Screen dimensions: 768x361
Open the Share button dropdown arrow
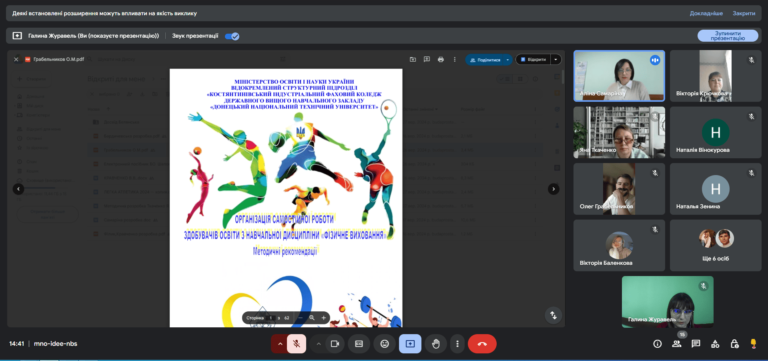coord(508,60)
